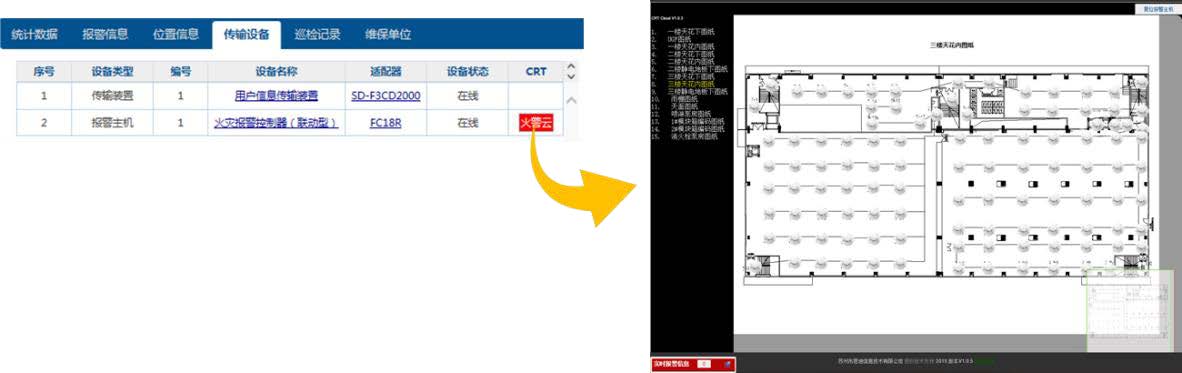The width and height of the screenshot is (1182, 373).
Task: Select the 位置信息 tab
Action: tap(176, 34)
